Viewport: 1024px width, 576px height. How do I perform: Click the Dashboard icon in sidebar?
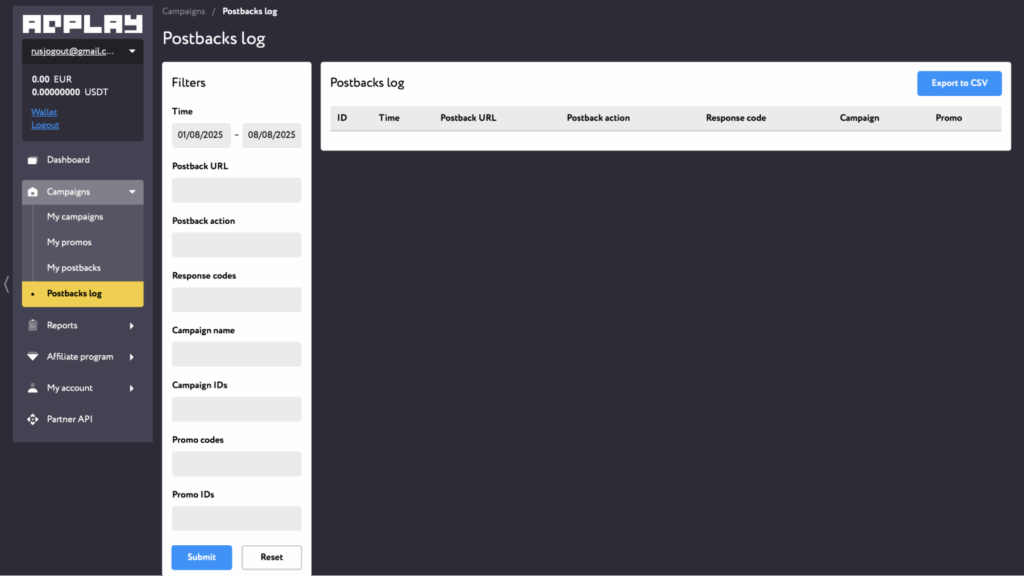click(33, 160)
